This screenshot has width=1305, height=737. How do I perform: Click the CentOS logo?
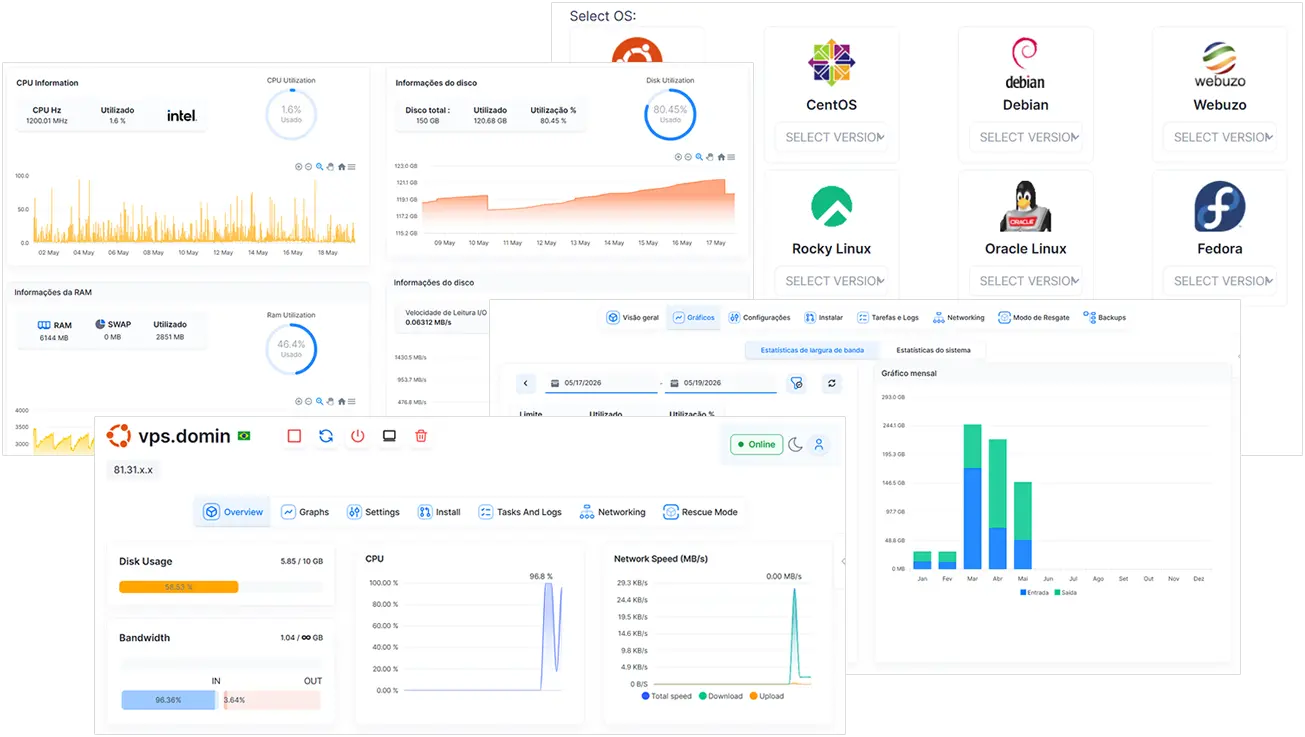(831, 63)
